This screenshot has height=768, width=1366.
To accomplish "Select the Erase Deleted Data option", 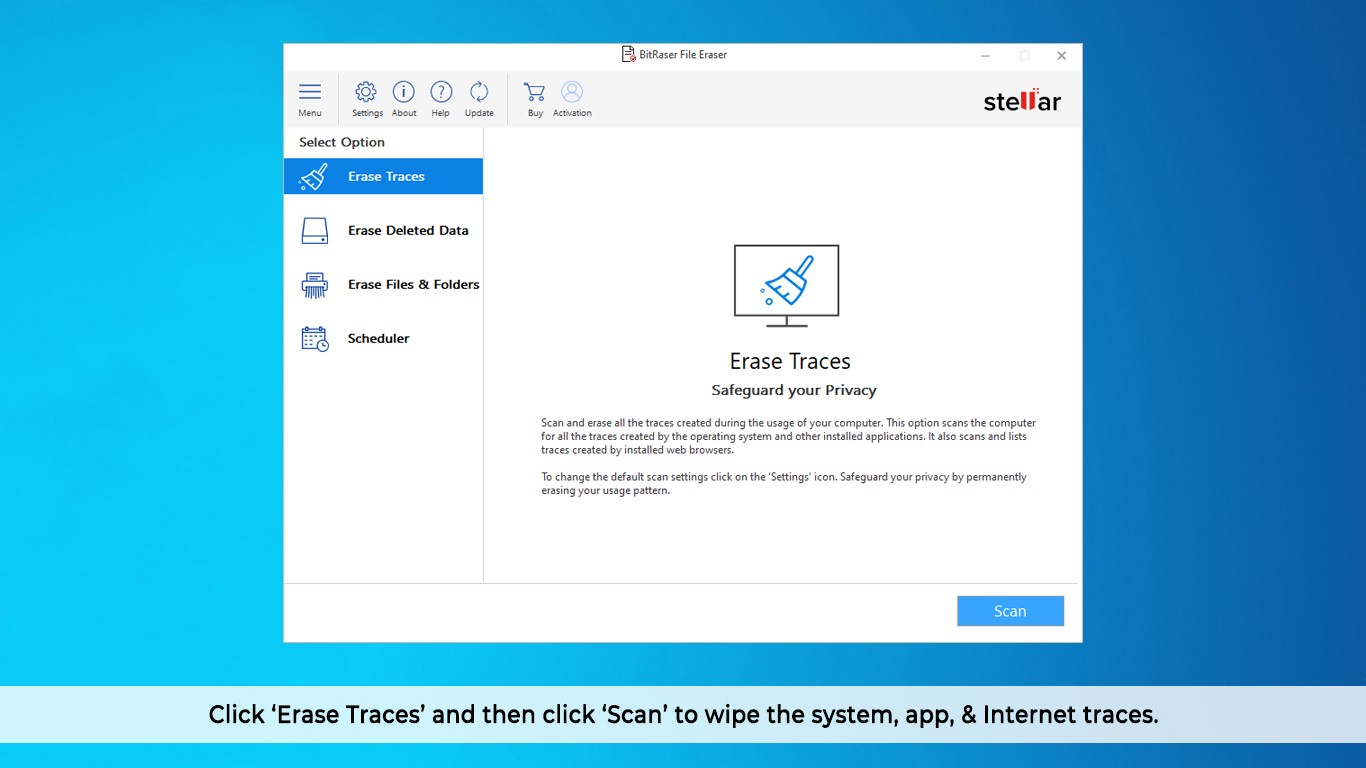I will coord(383,230).
